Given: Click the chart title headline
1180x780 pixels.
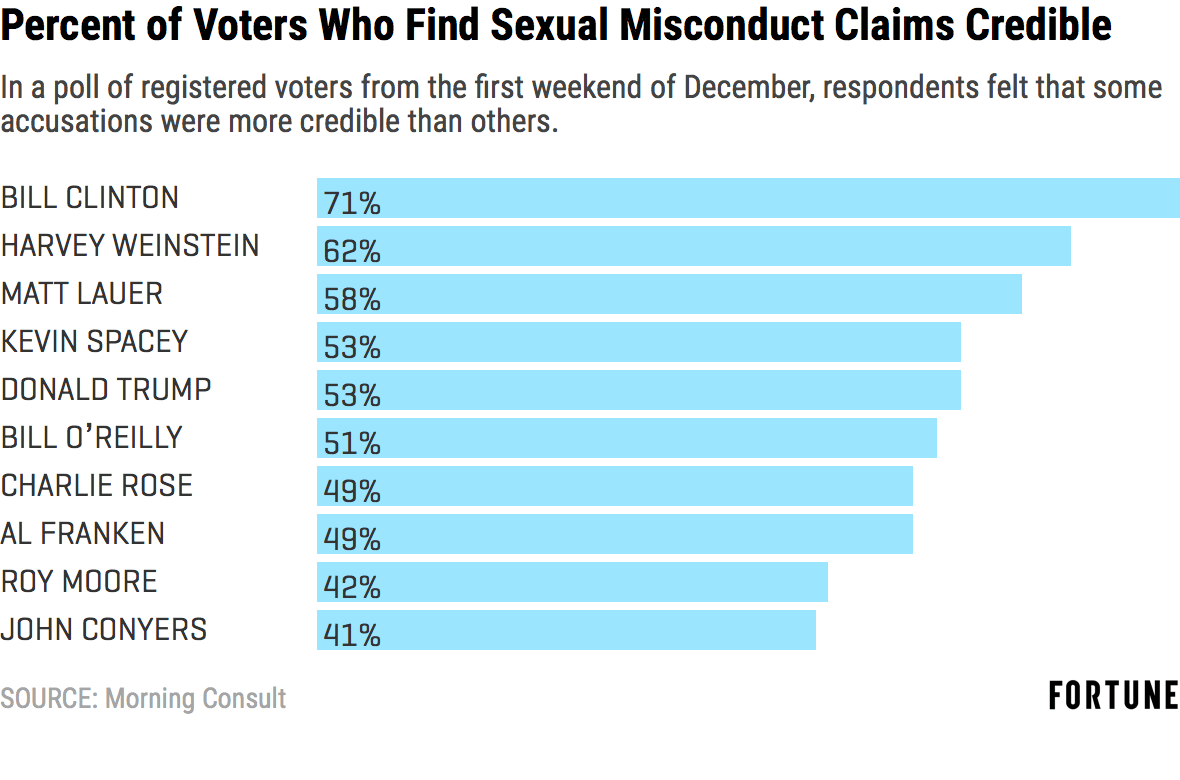Looking at the screenshot, I should click(556, 26).
